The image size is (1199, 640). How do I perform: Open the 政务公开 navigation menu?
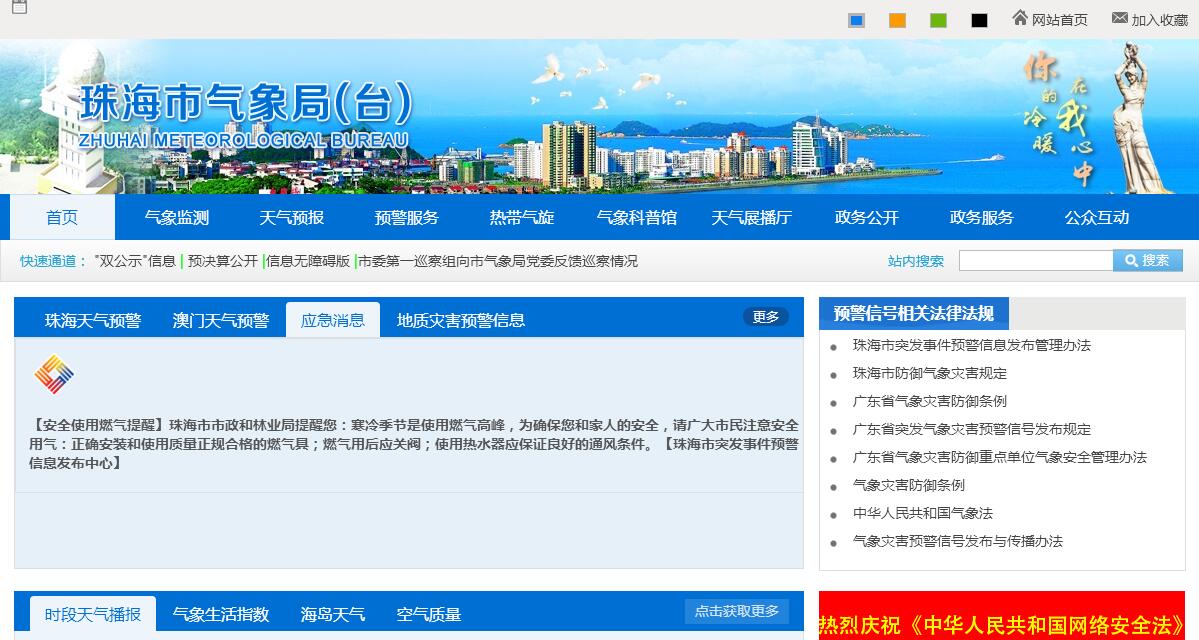coord(866,218)
